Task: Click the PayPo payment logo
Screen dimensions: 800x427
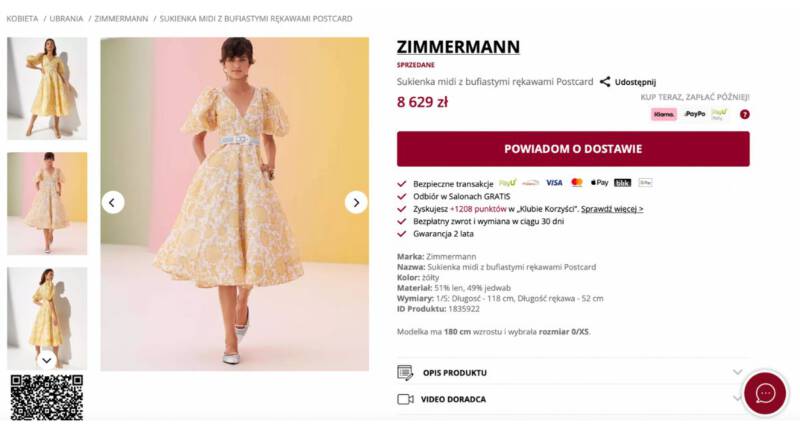Action: pos(694,114)
